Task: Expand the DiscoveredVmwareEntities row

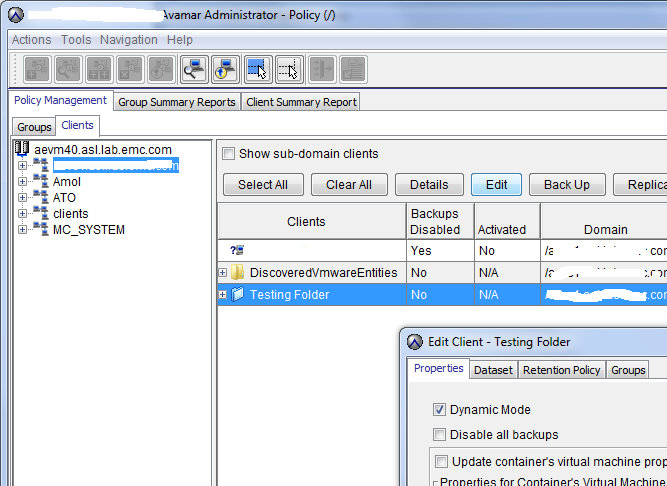Action: (222, 273)
